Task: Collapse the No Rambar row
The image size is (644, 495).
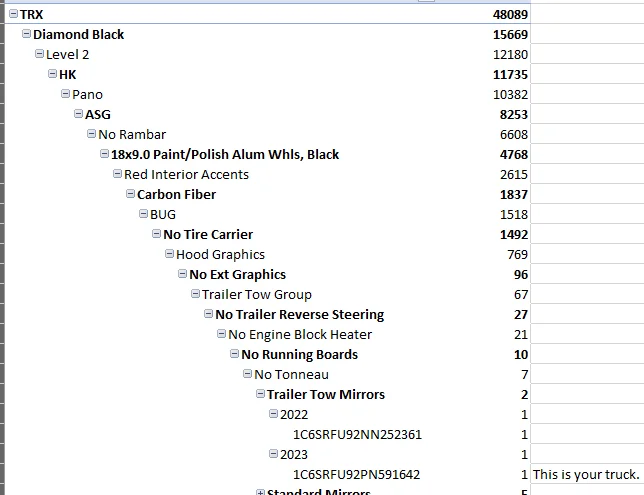Action: [92, 134]
